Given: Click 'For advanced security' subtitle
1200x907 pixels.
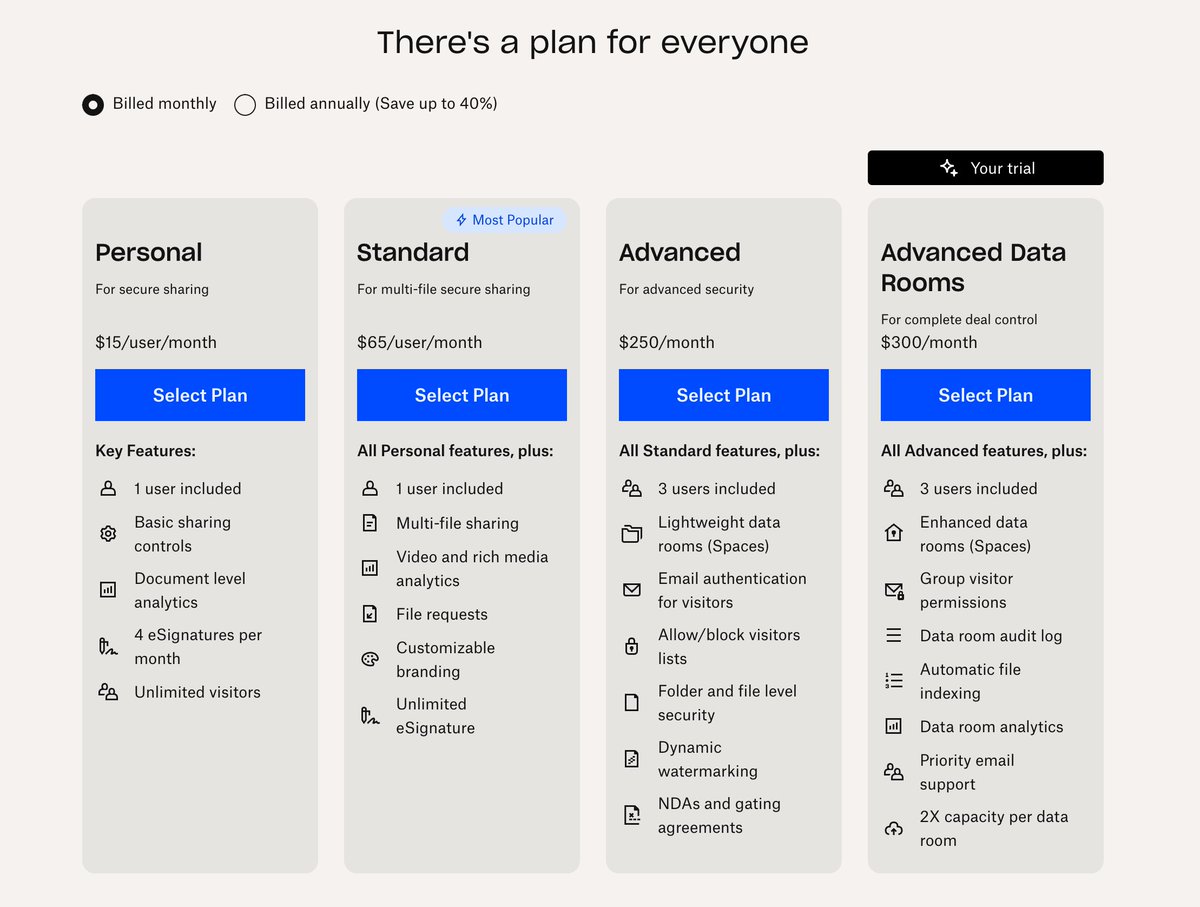Looking at the screenshot, I should [x=687, y=289].
